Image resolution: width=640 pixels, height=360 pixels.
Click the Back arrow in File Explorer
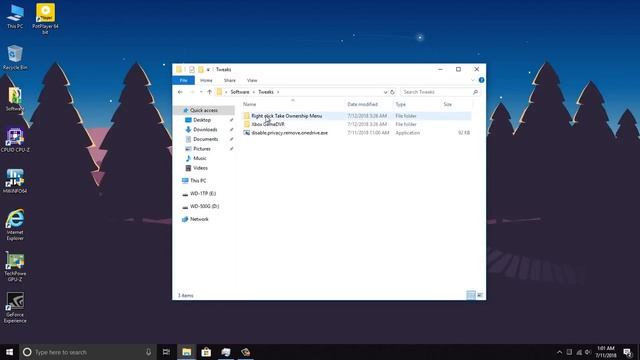pos(180,92)
